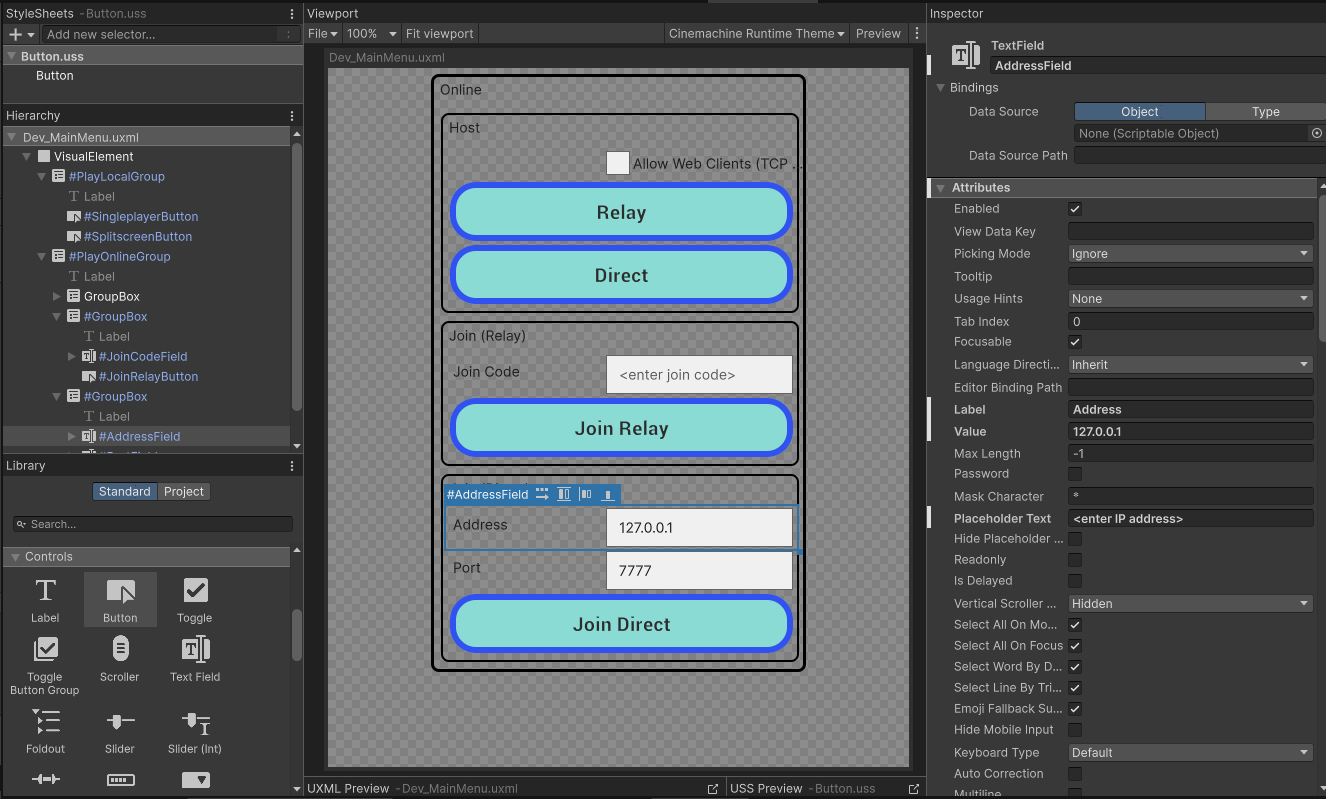
Task: Open the Usage Hints dropdown
Action: (1190, 299)
